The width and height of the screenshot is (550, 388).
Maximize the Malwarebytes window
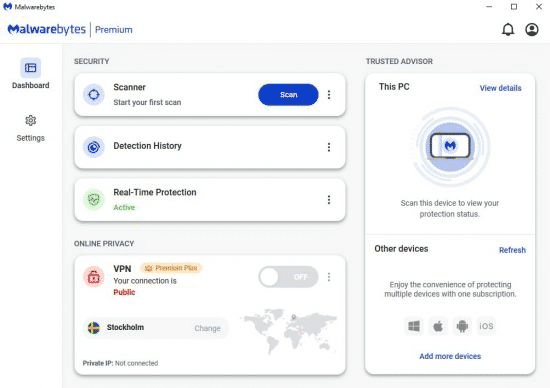(514, 7)
